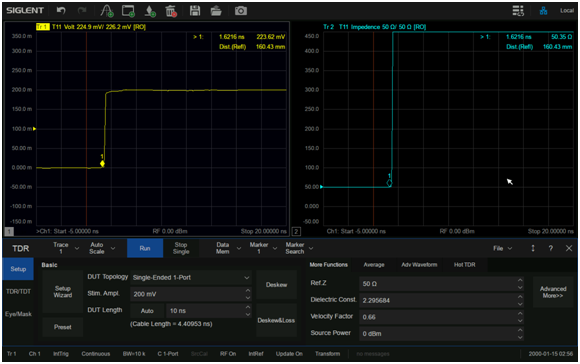This screenshot has height=364, width=580.
Task: Expand the File menu dropdown
Action: tap(502, 248)
